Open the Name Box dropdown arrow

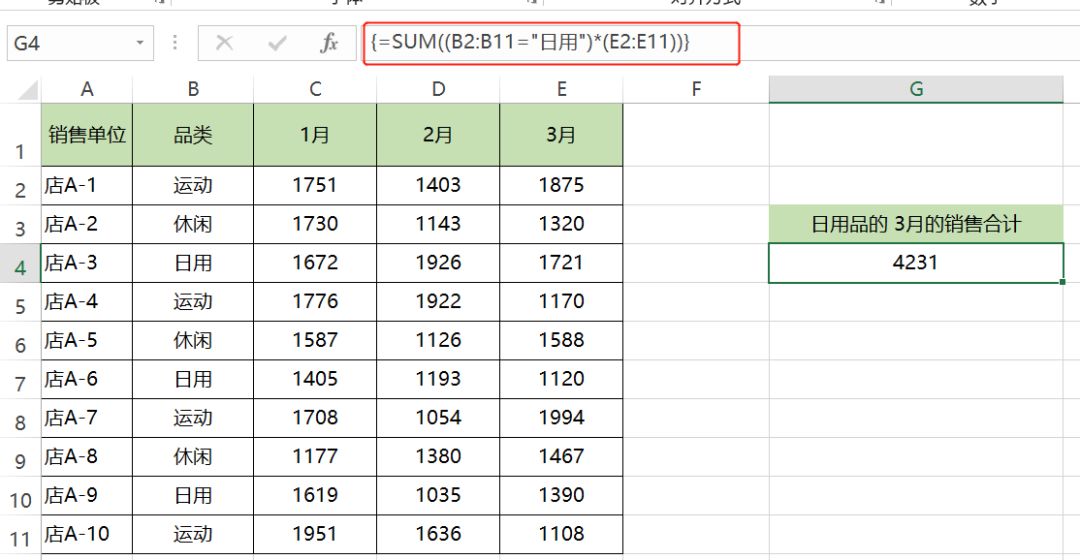point(139,44)
